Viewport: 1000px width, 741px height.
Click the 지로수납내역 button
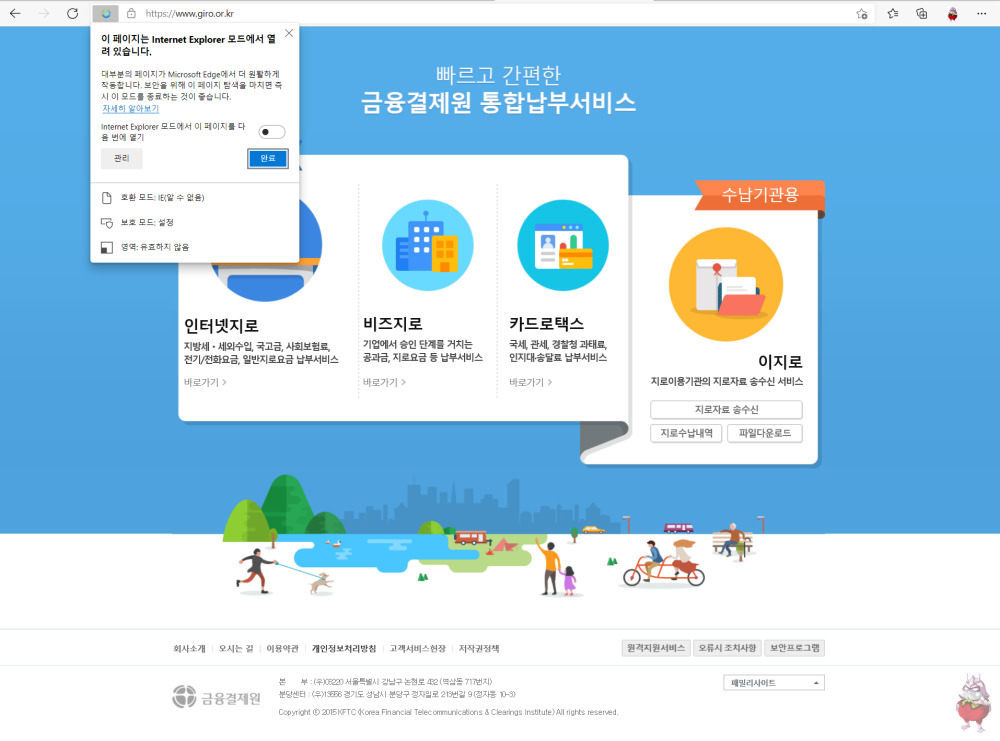(x=686, y=433)
